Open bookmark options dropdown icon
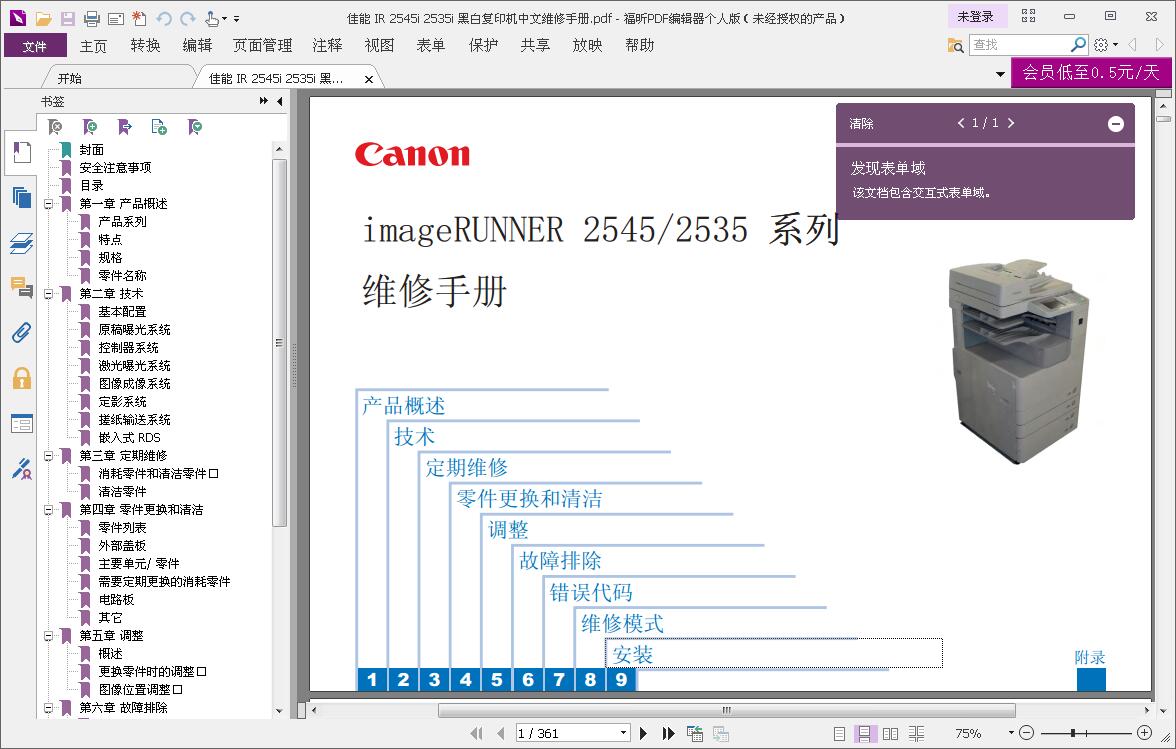The image size is (1176, 749). (x=194, y=127)
